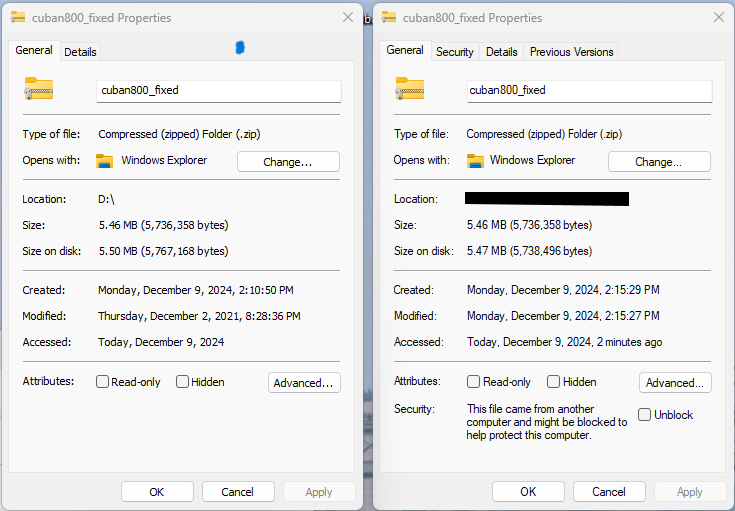
Task: Click Windows Explorer icon in left dialog
Action: 104,161
